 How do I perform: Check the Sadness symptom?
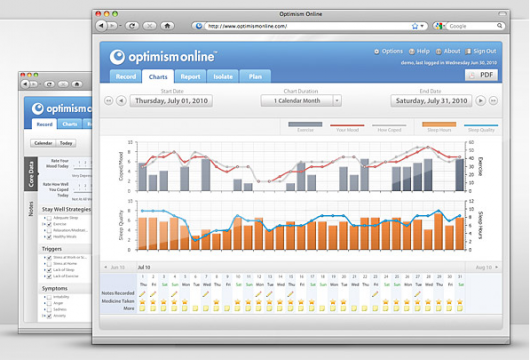49,310
